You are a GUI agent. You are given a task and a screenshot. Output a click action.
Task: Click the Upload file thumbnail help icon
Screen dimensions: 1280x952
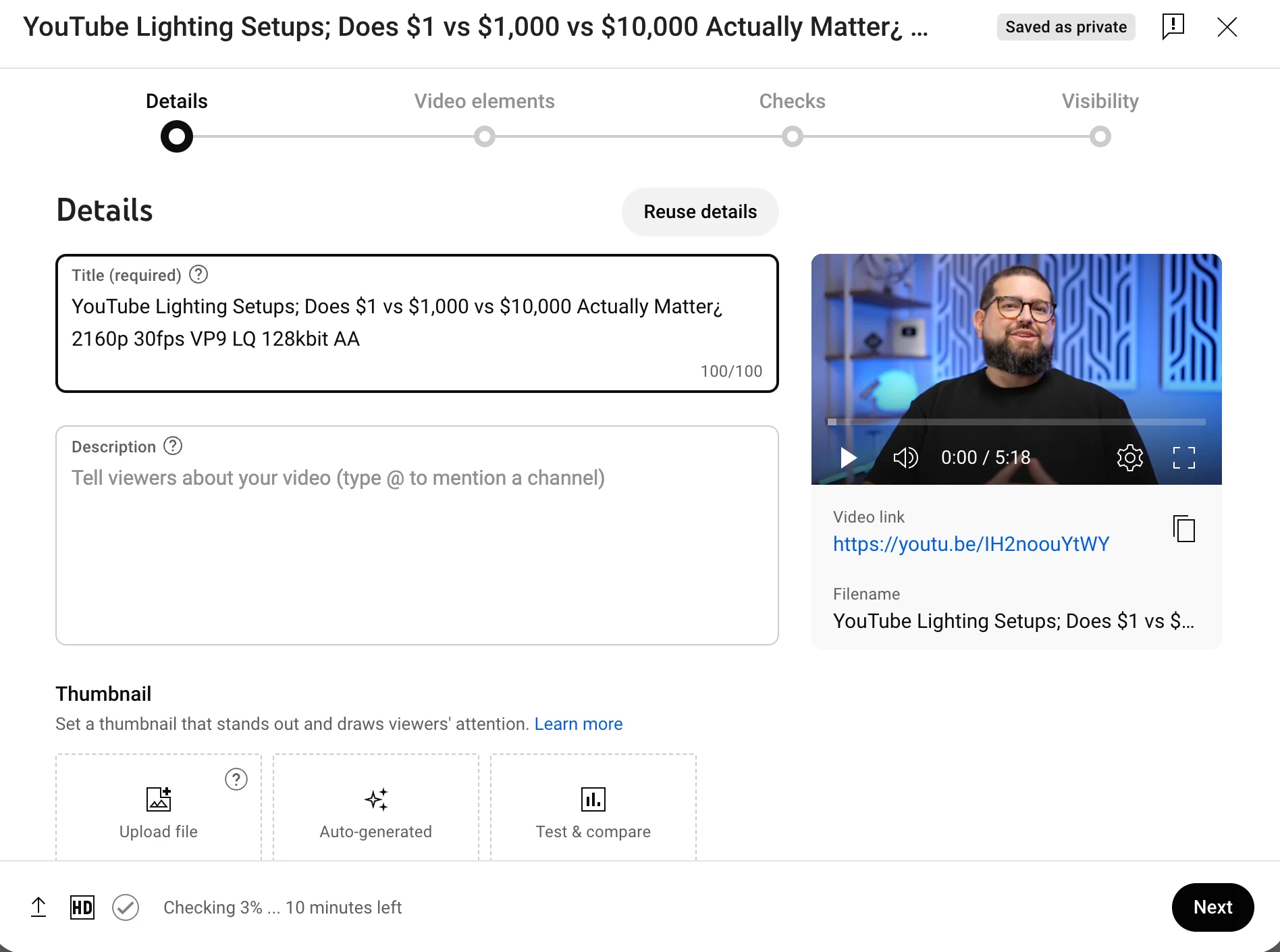click(x=236, y=780)
